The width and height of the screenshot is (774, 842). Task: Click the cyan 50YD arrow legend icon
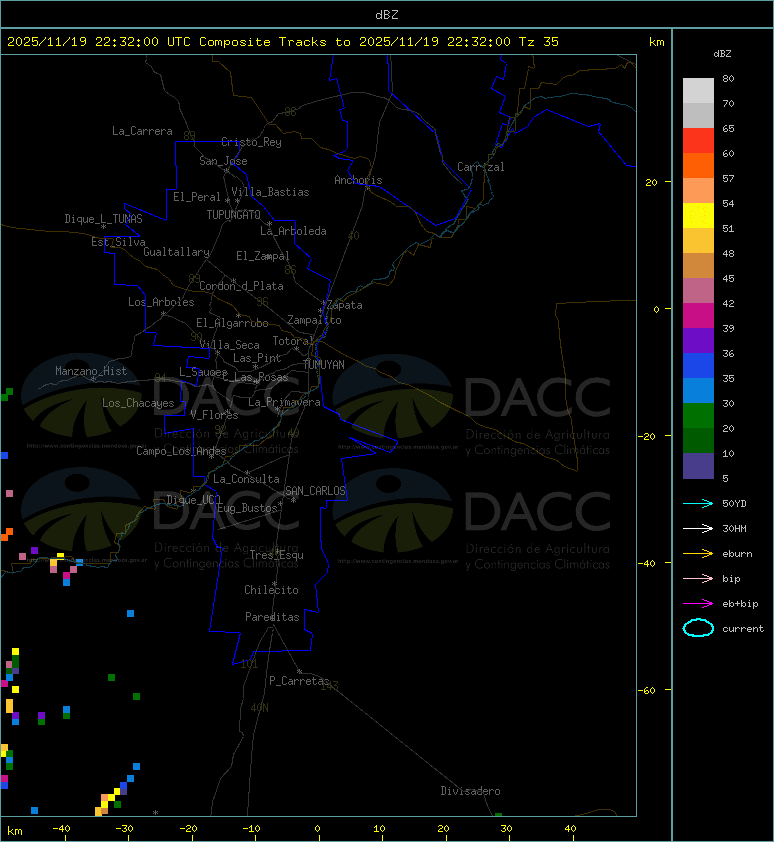tap(698, 504)
